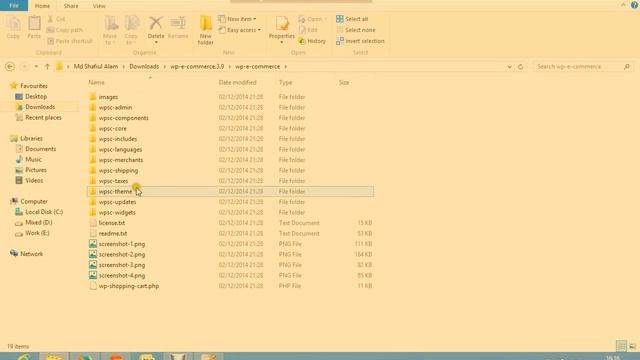Open the New item dropdown

[238, 19]
